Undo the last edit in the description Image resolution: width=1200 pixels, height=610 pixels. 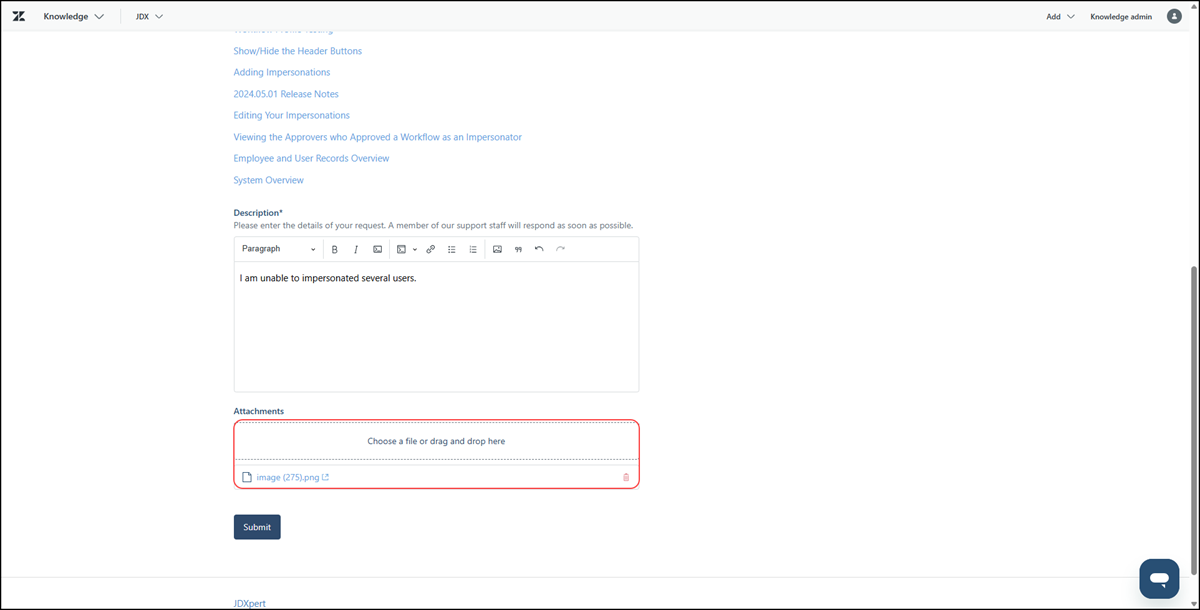pyautogui.click(x=539, y=249)
